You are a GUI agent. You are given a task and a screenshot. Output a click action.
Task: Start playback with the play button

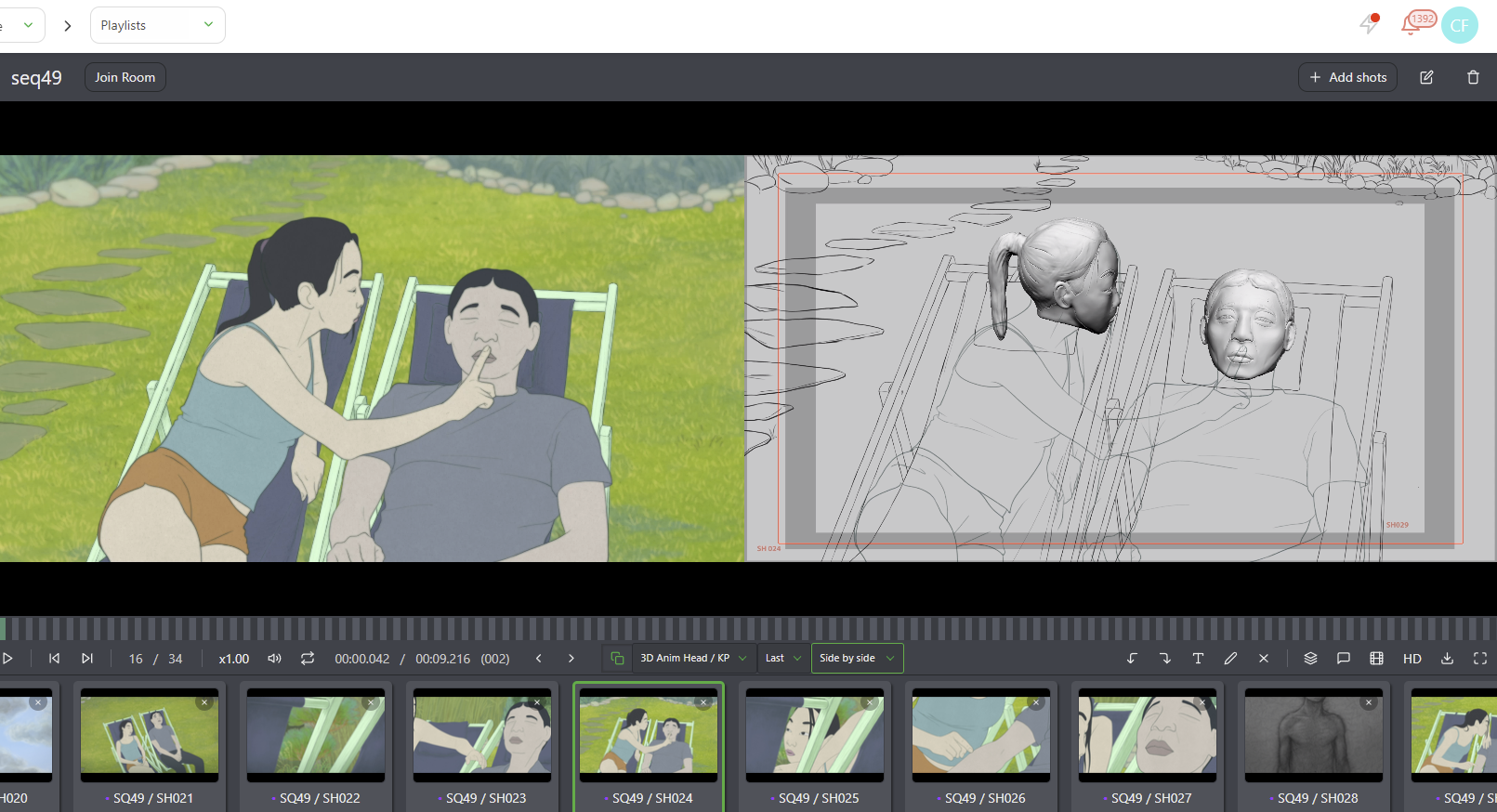[x=7, y=659]
